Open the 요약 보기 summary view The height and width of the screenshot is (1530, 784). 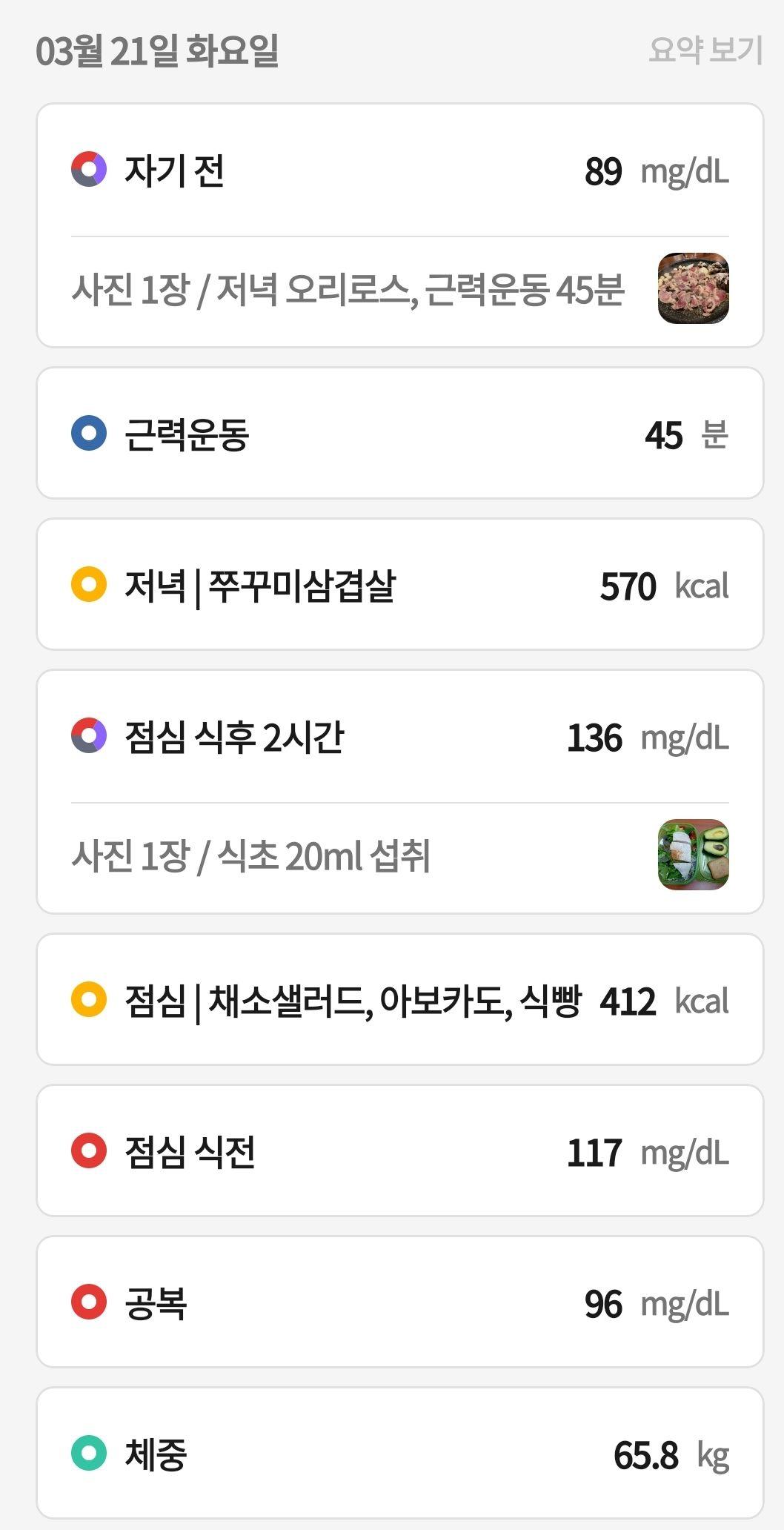tap(705, 50)
